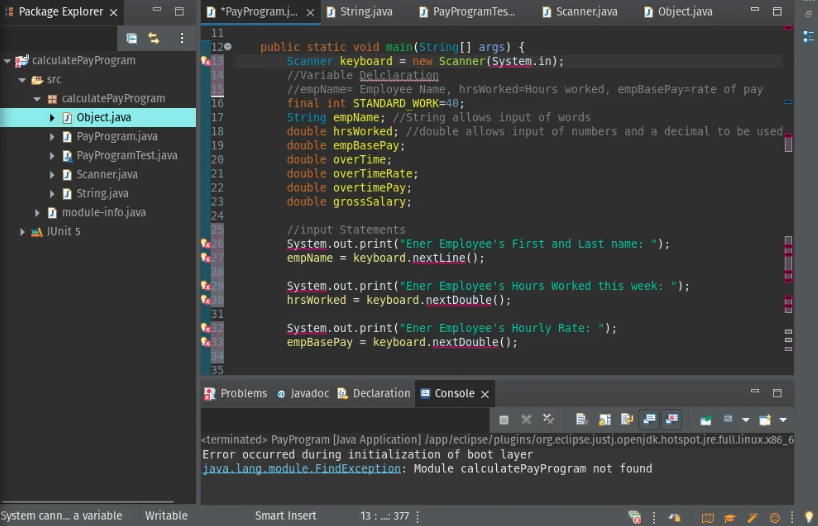Maximize the editor area
Image resolution: width=818 pixels, height=526 pixels.
coord(777,11)
